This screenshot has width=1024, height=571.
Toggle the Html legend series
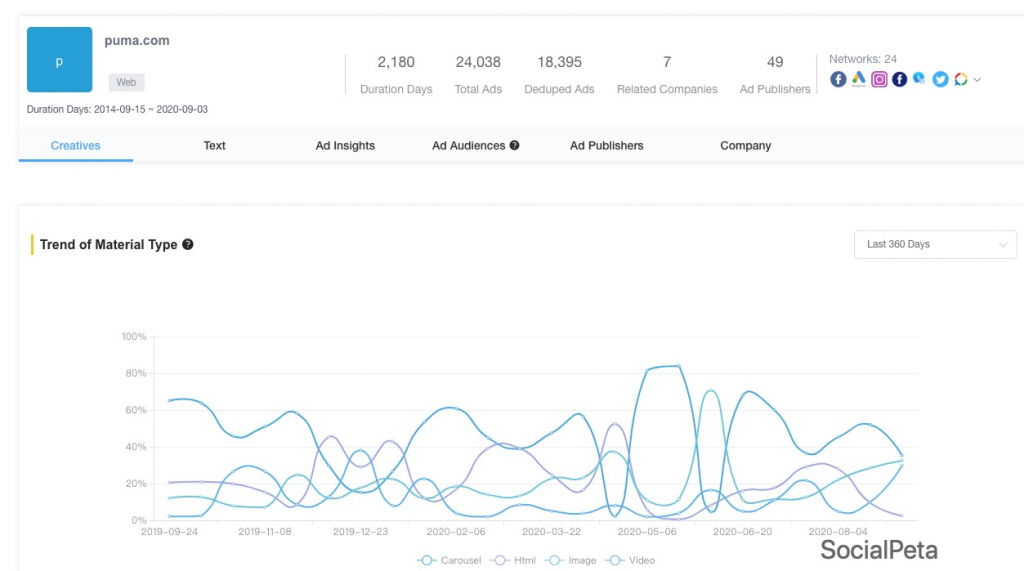513,561
